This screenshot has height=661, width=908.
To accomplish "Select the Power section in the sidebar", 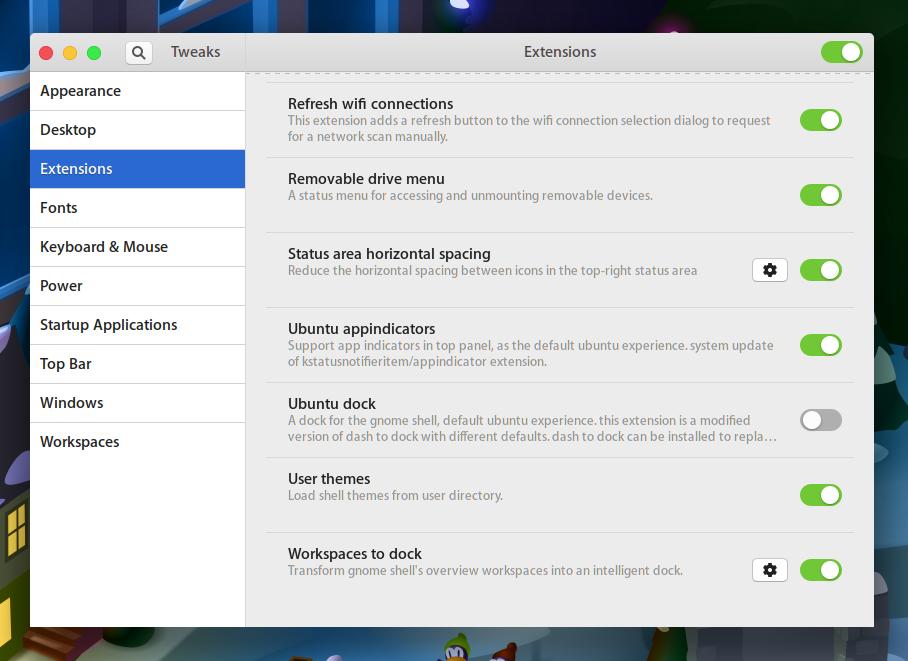I will (61, 286).
